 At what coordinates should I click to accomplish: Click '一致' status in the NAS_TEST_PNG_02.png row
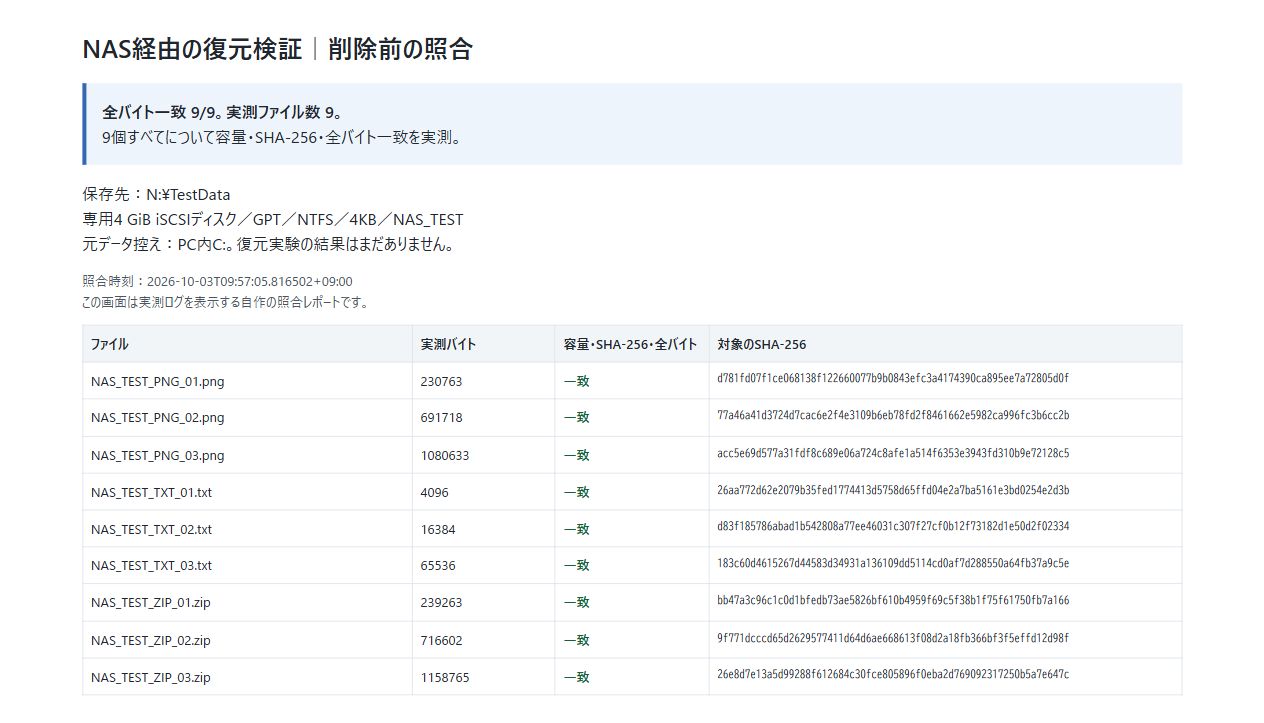pyautogui.click(x=577, y=418)
